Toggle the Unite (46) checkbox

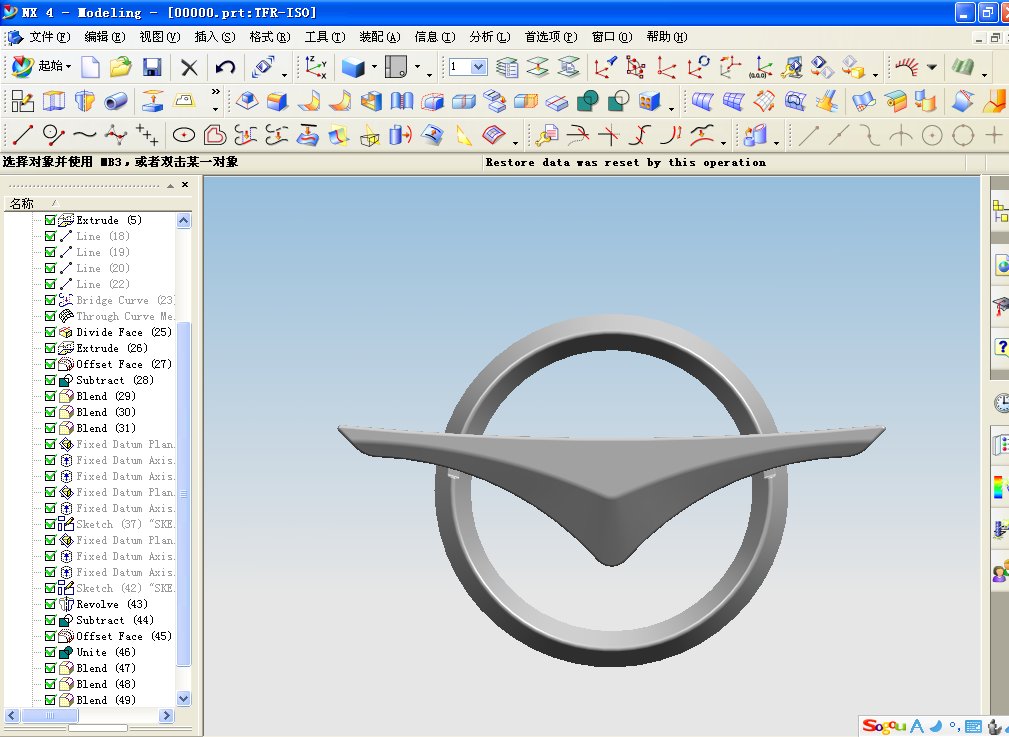click(x=50, y=652)
